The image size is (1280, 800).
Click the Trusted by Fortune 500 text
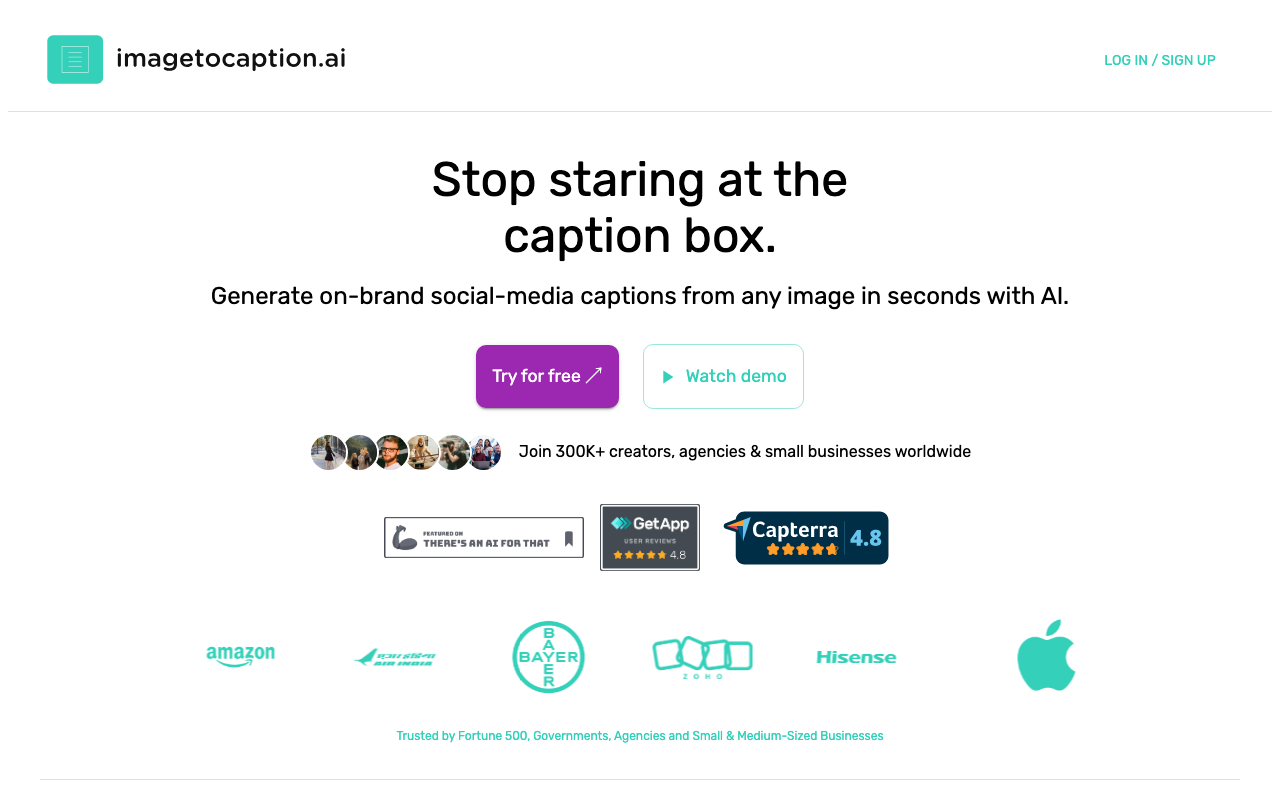point(640,736)
